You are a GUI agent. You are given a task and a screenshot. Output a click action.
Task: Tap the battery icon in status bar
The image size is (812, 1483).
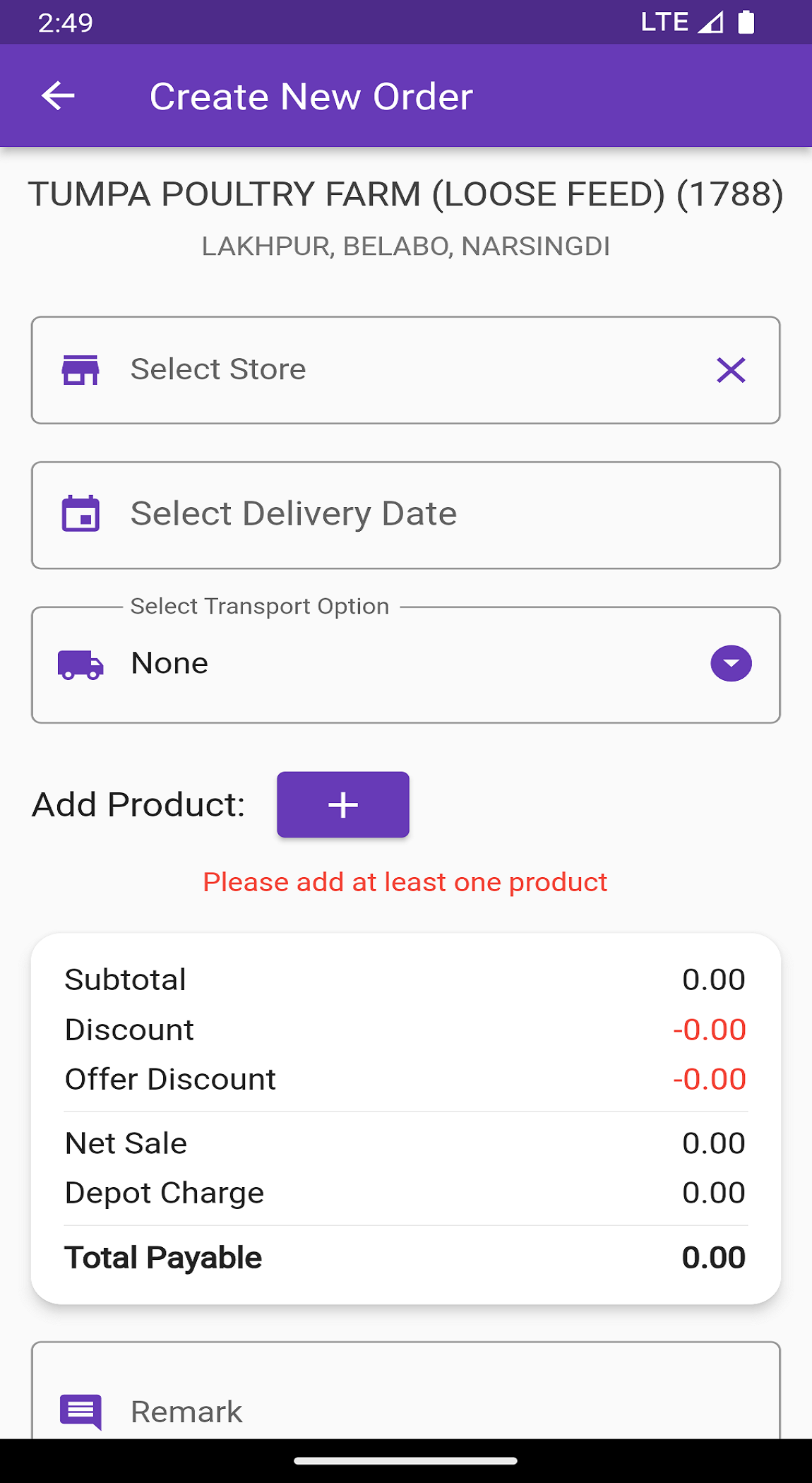click(x=746, y=23)
